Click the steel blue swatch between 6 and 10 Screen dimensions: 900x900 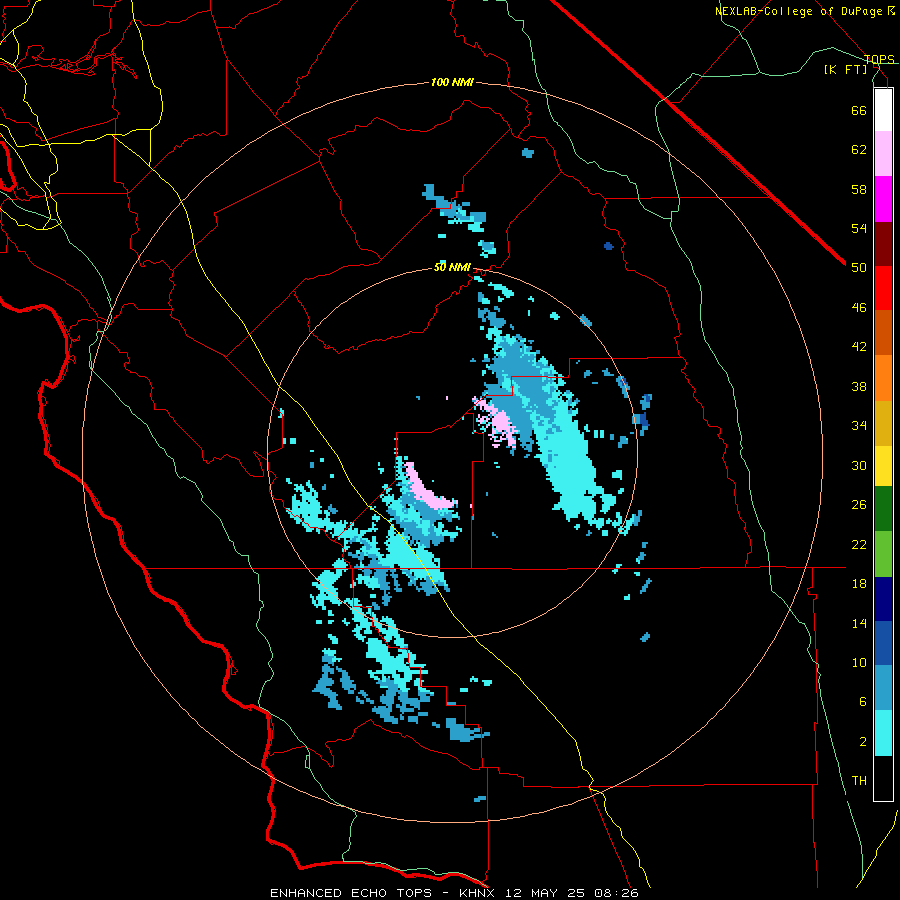tap(883, 688)
